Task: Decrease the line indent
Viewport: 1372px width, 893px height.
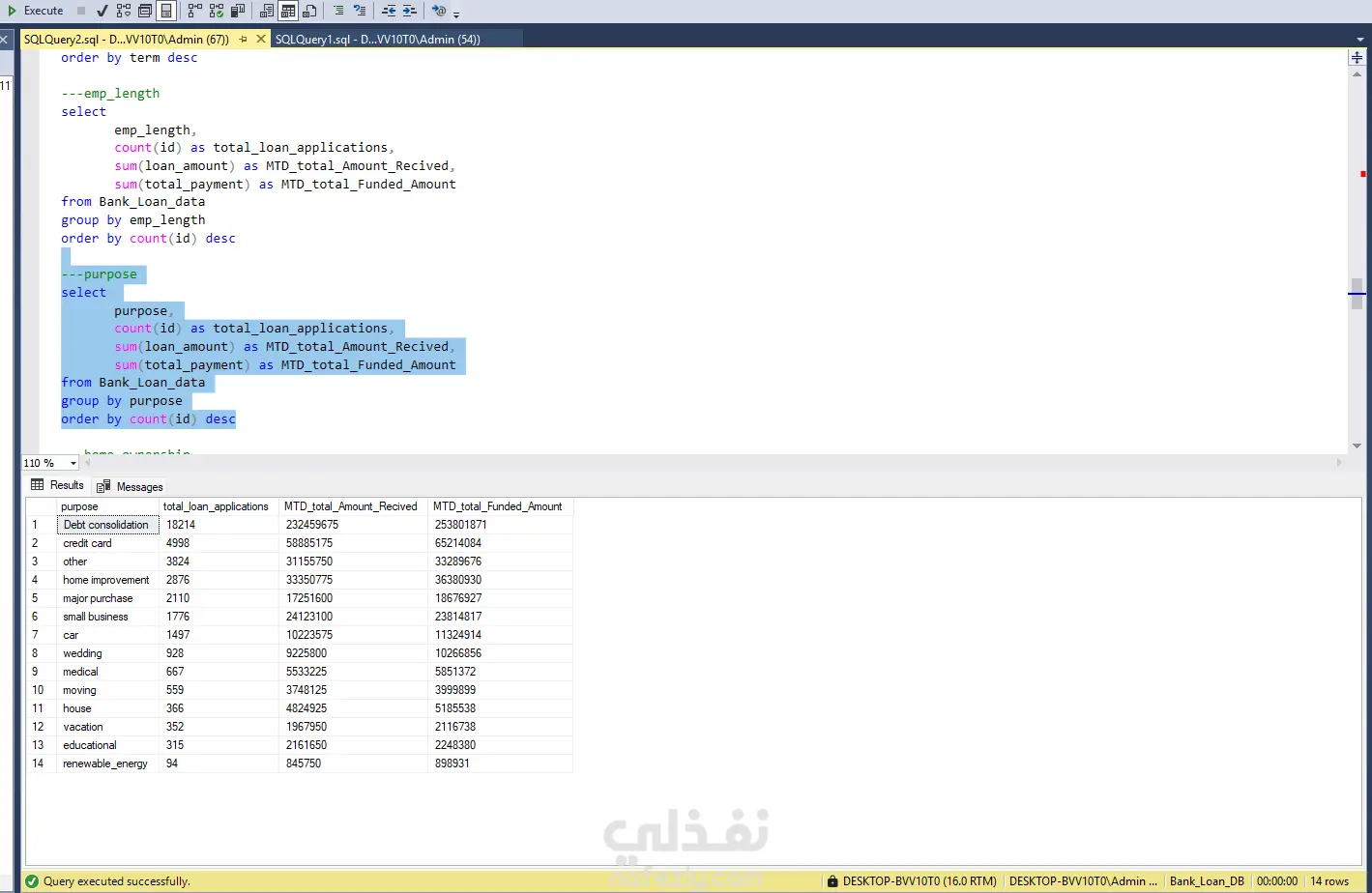Action: click(x=389, y=11)
